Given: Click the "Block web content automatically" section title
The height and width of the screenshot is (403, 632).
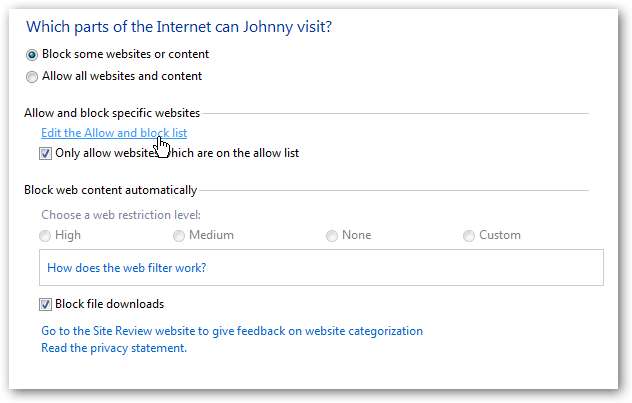Looking at the screenshot, I should tap(109, 190).
